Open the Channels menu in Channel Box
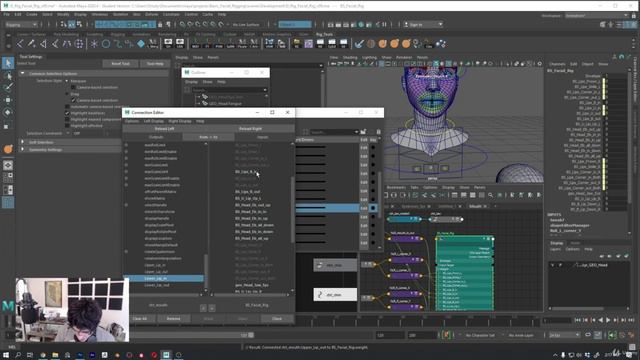Viewport: 640px width, 360px height. click(557, 64)
